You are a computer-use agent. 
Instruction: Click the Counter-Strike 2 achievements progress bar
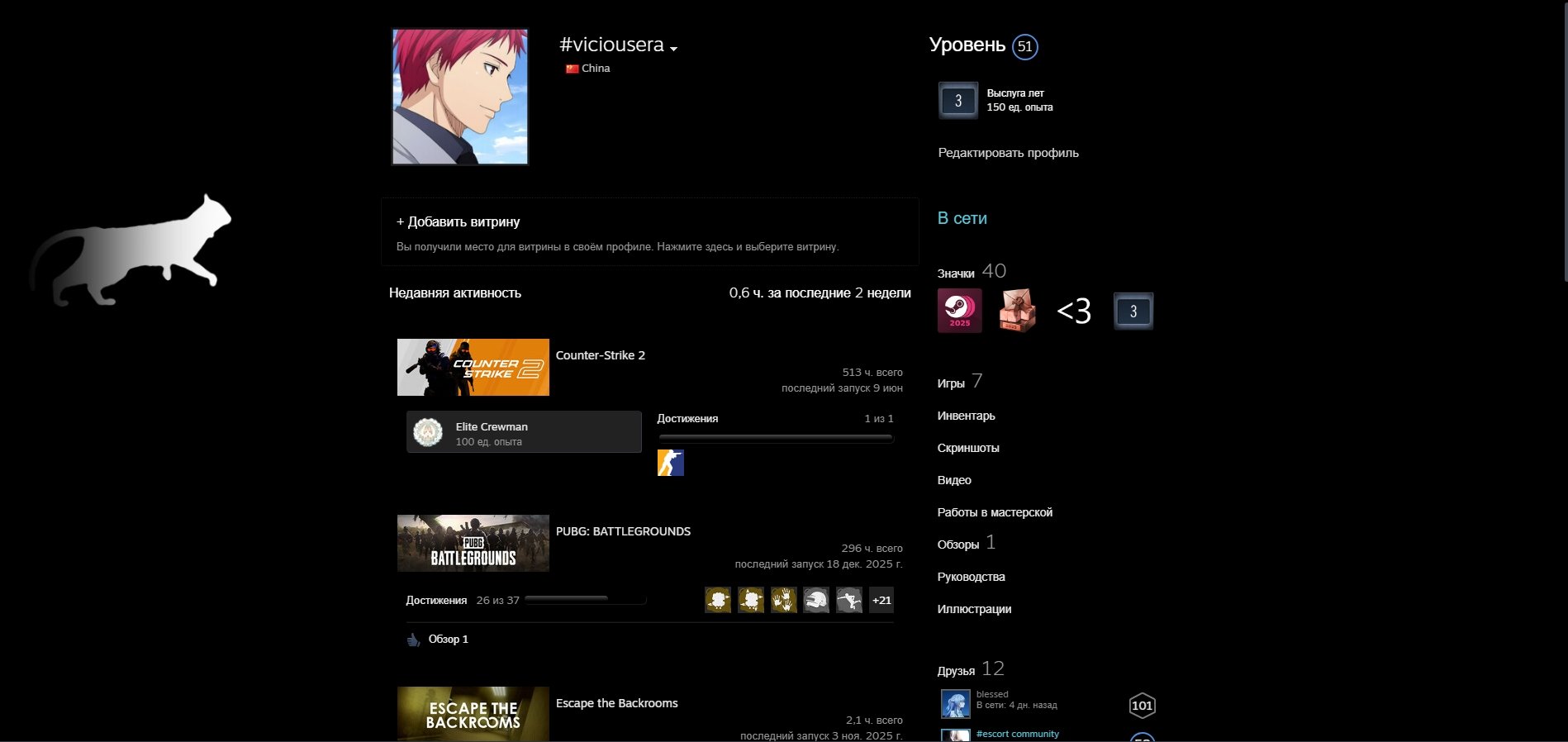(x=776, y=438)
